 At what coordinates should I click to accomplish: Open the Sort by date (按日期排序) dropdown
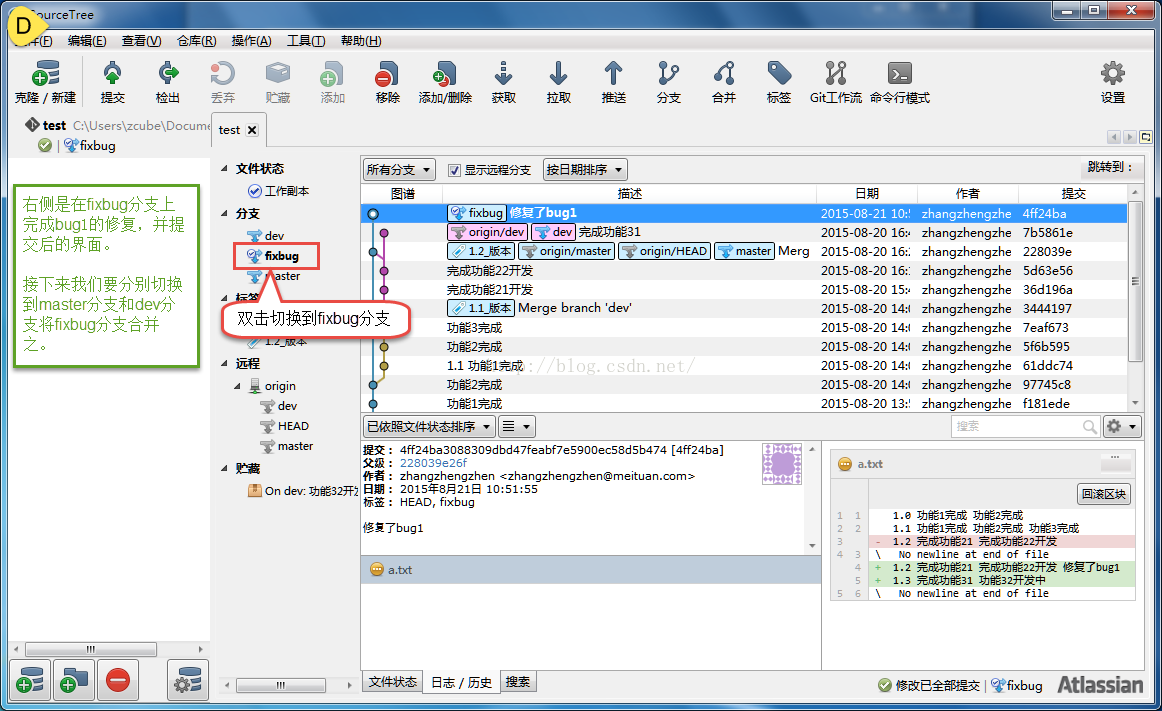point(585,170)
